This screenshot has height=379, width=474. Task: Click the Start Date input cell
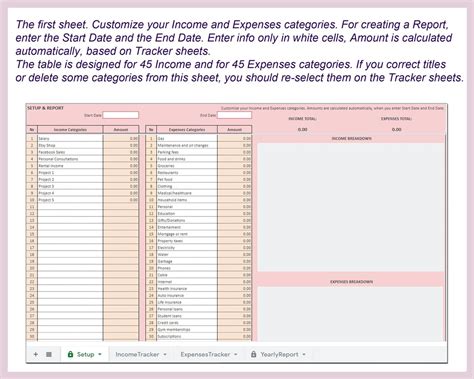[x=120, y=115]
